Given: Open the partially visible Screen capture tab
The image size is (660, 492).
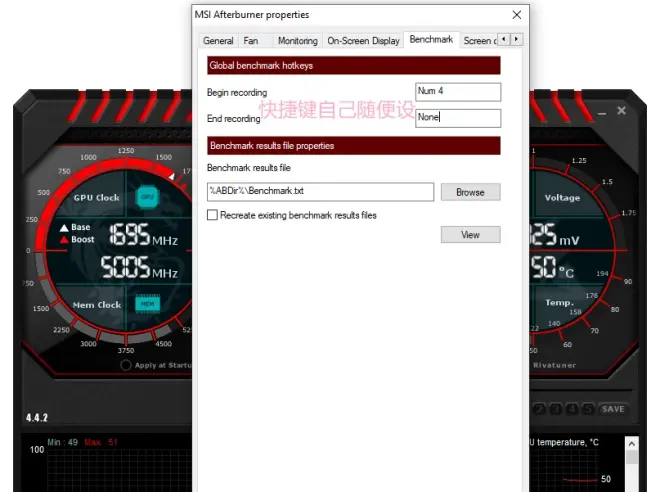Looking at the screenshot, I should pos(479,41).
